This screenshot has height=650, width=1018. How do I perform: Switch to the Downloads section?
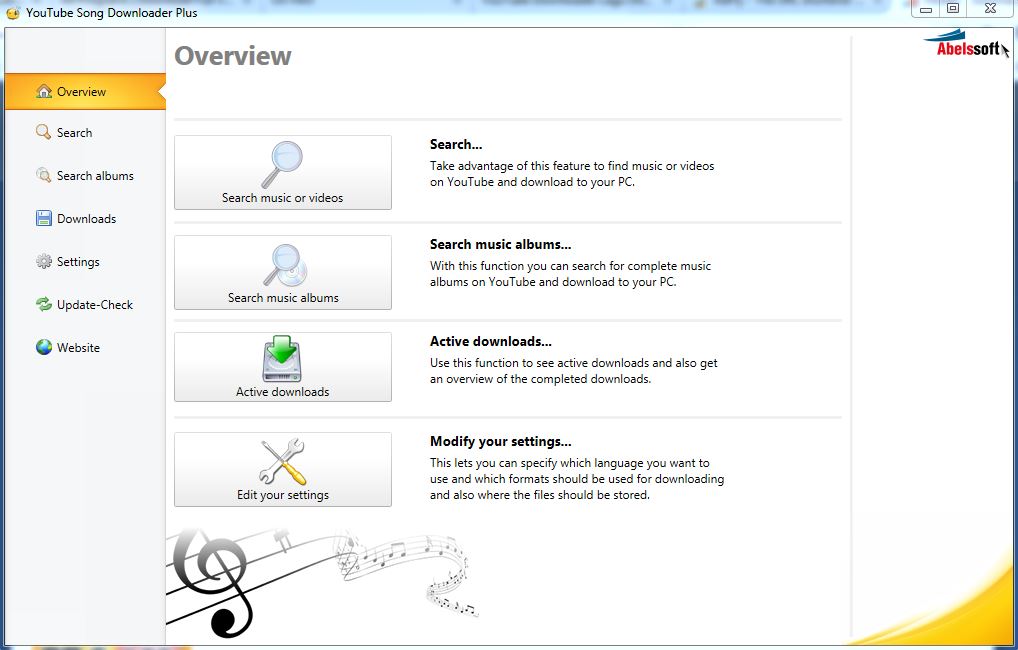point(85,218)
